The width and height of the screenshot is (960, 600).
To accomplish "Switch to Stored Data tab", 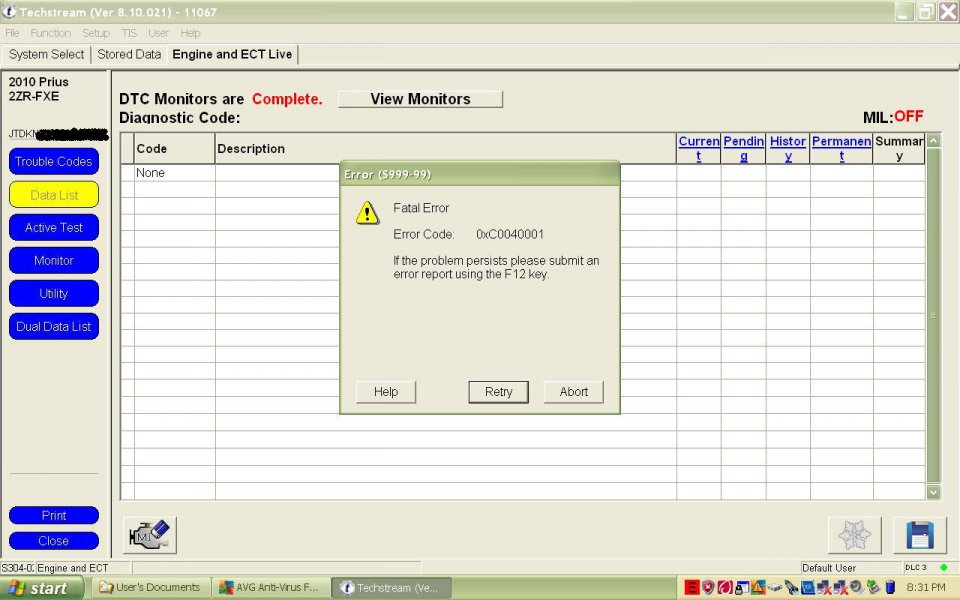I will tap(129, 54).
